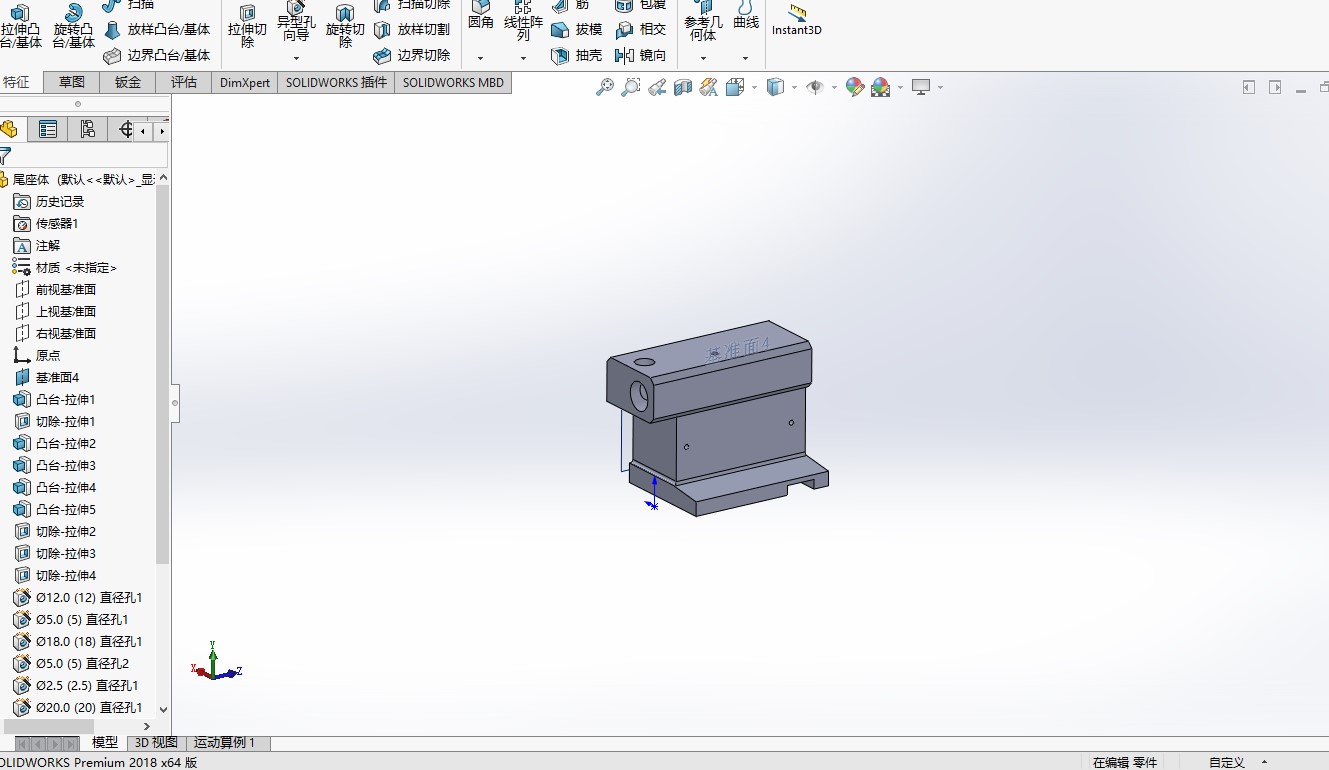Image resolution: width=1329 pixels, height=770 pixels.
Task: Select the Extruded Boss/Base (拉伸凸台/基体) tool
Action: coord(21,26)
